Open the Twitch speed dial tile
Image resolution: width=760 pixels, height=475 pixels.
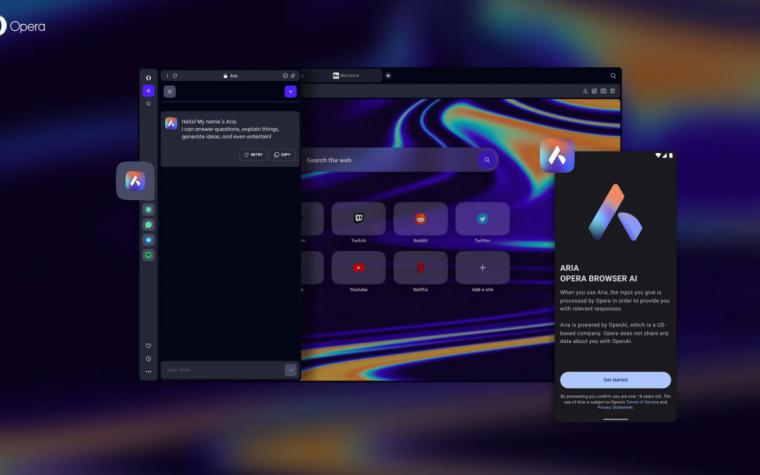pyautogui.click(x=359, y=219)
